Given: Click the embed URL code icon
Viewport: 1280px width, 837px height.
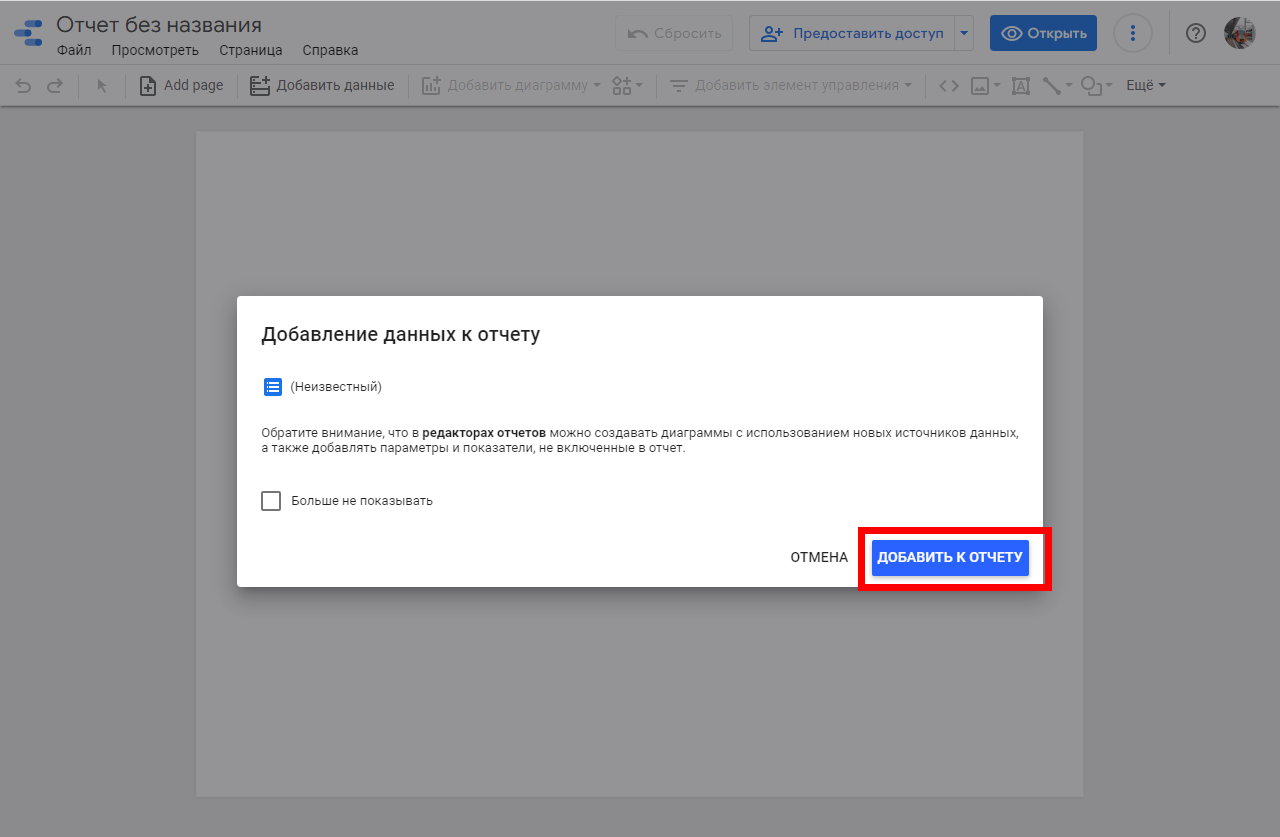Looking at the screenshot, I should point(949,86).
